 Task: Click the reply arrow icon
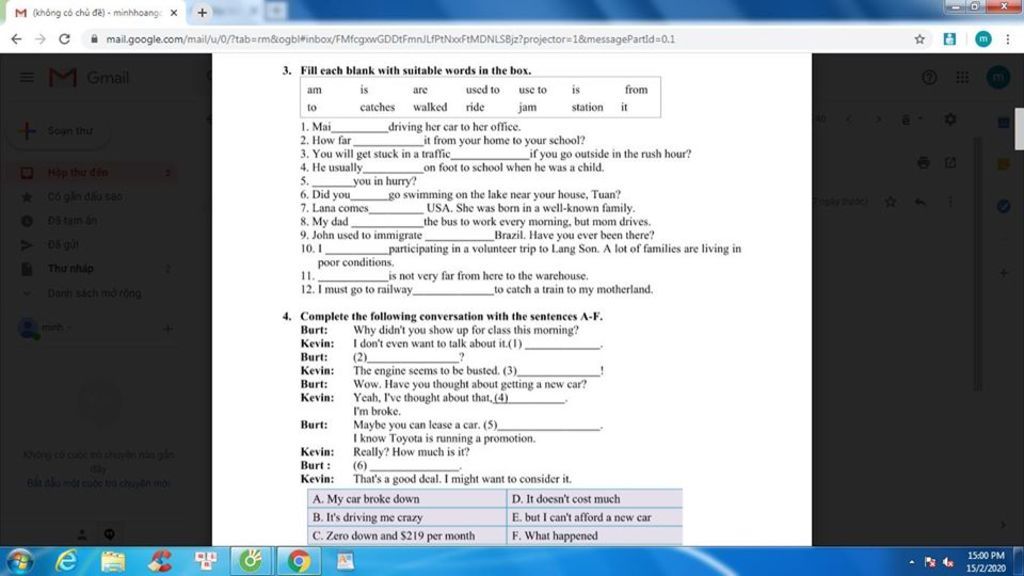(920, 202)
